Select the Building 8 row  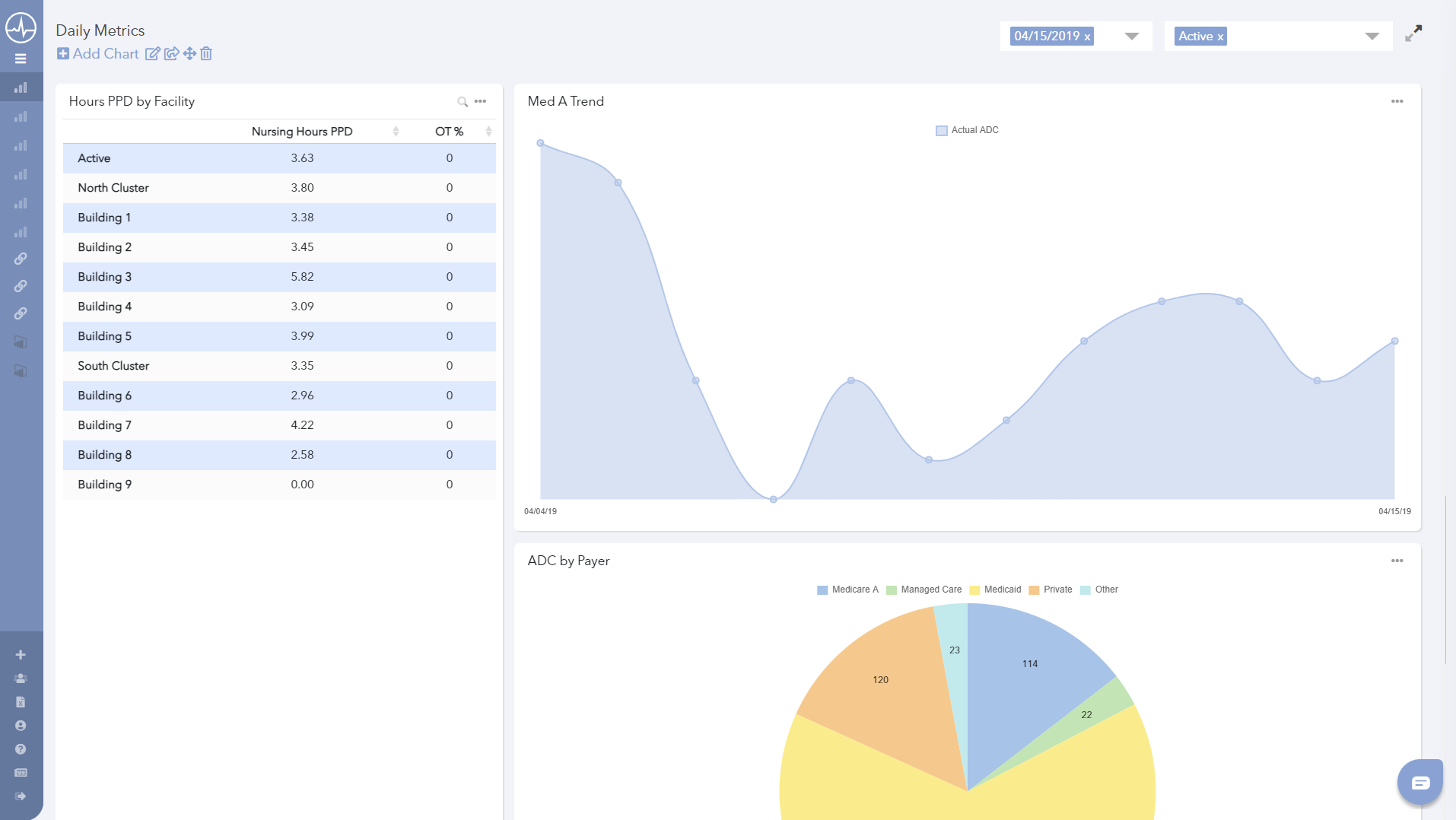[x=279, y=455]
